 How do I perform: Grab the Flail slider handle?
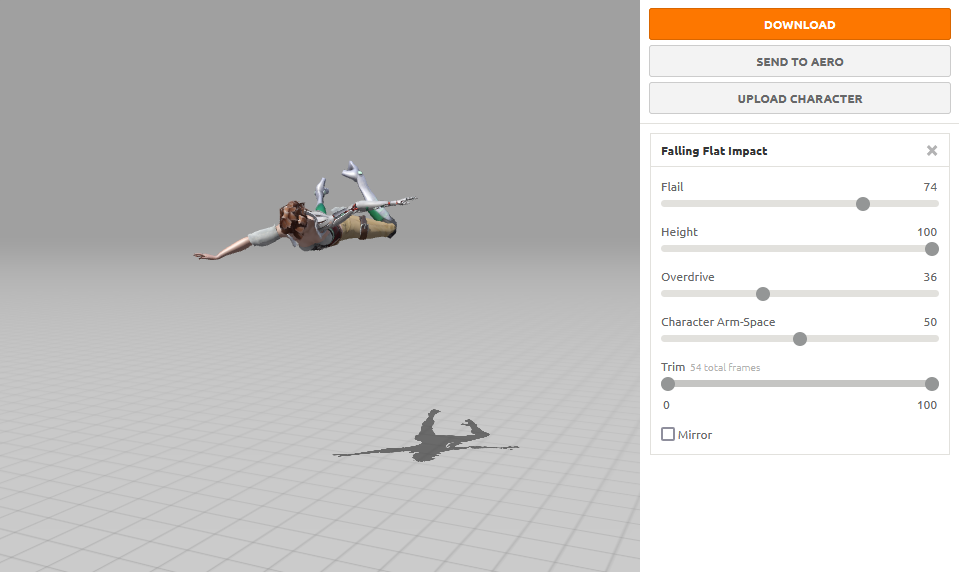click(863, 204)
